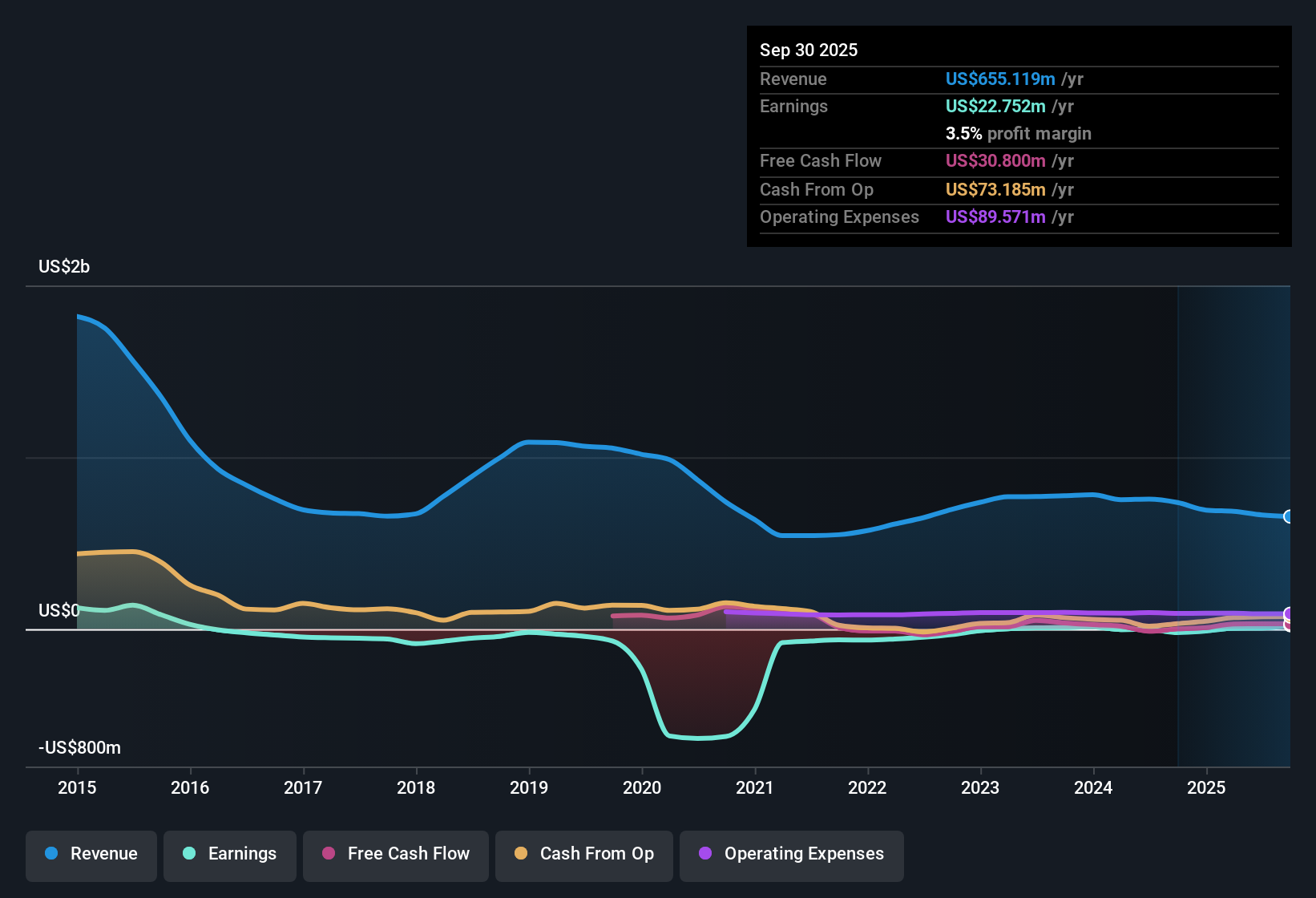Toggle the Revenue series visibility
Image resolution: width=1316 pixels, height=898 pixels.
(x=91, y=854)
